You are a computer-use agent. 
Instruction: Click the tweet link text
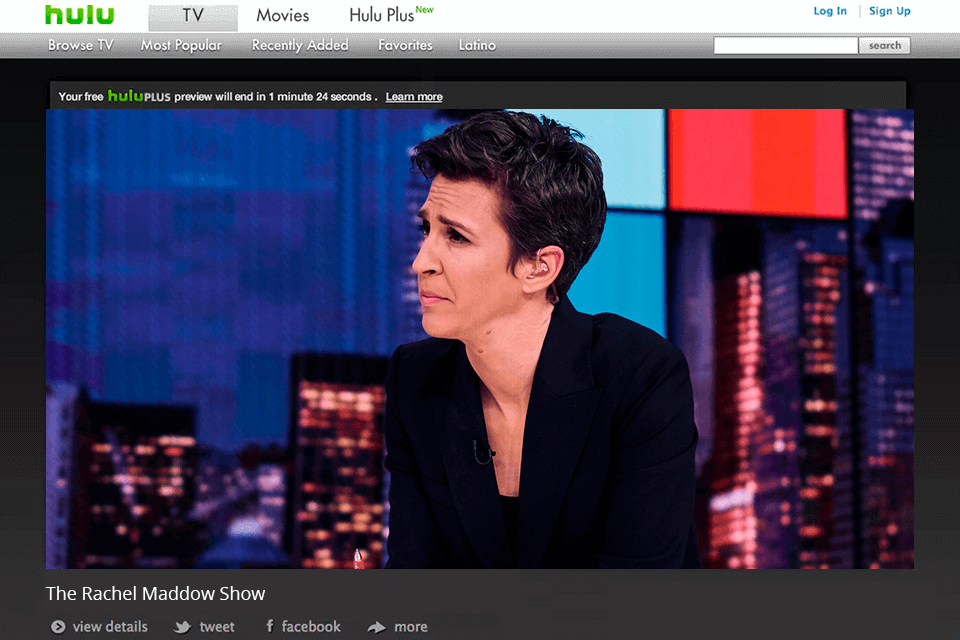[x=217, y=627]
